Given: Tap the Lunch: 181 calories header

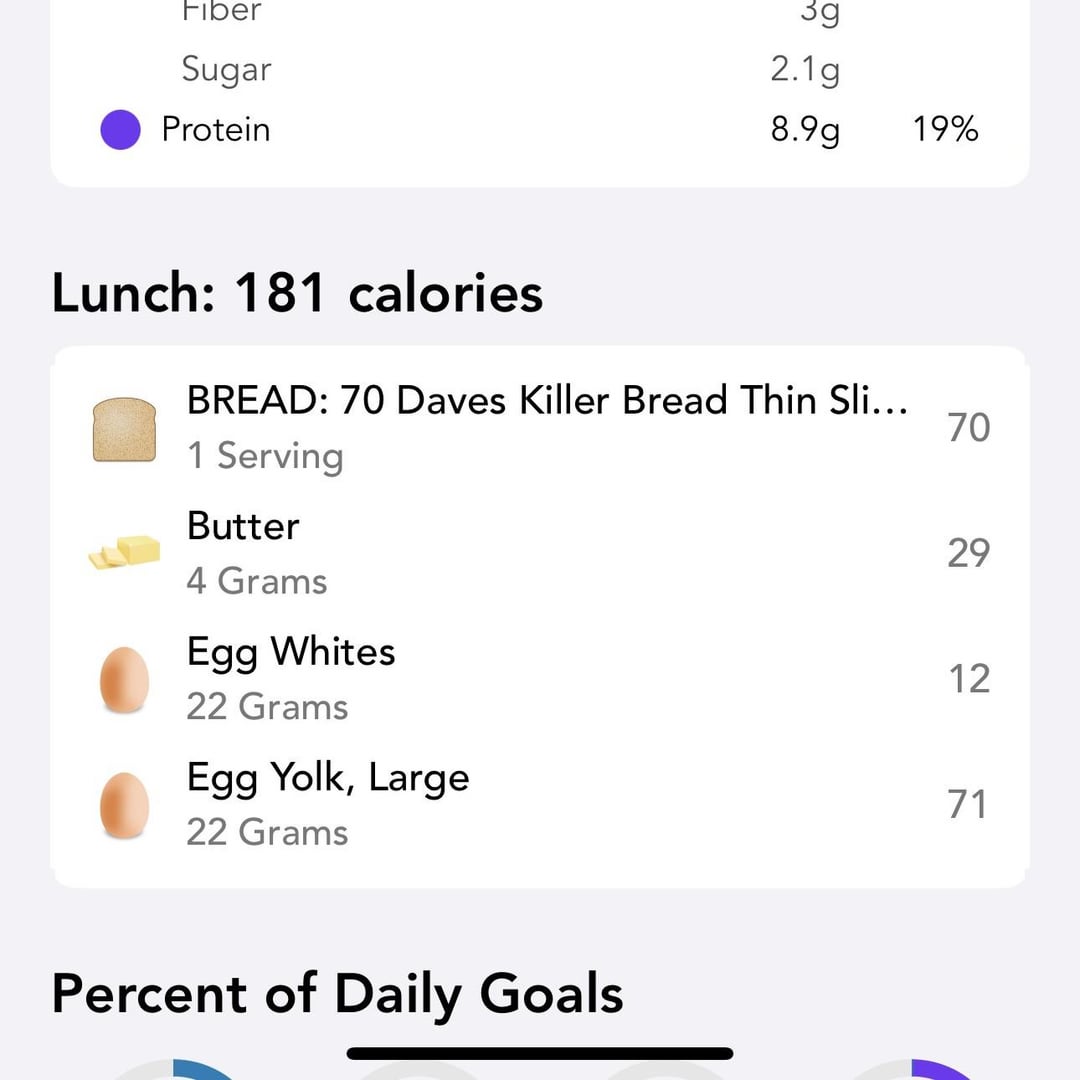Looking at the screenshot, I should tap(297, 292).
